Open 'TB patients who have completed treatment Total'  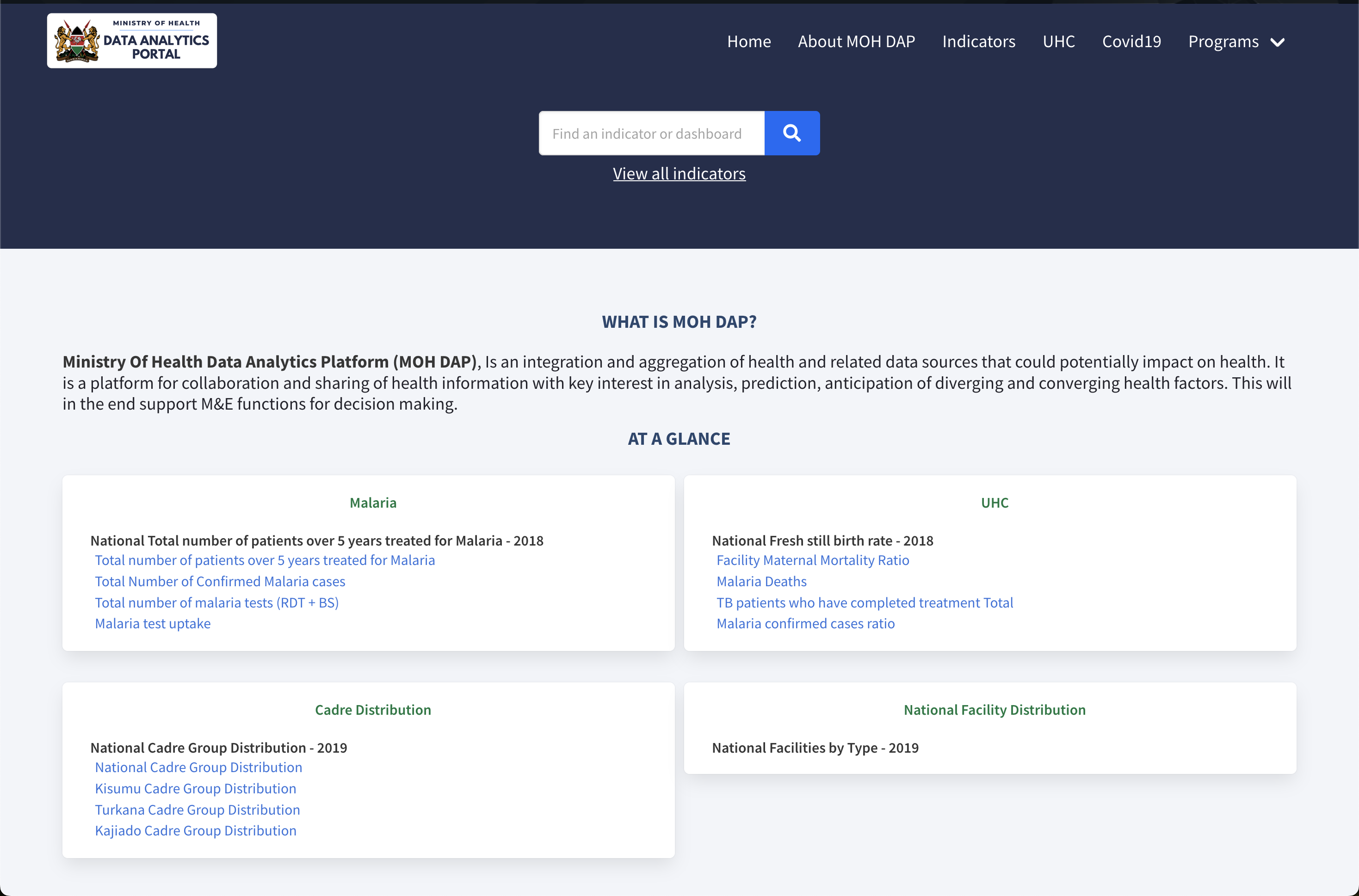(865, 602)
